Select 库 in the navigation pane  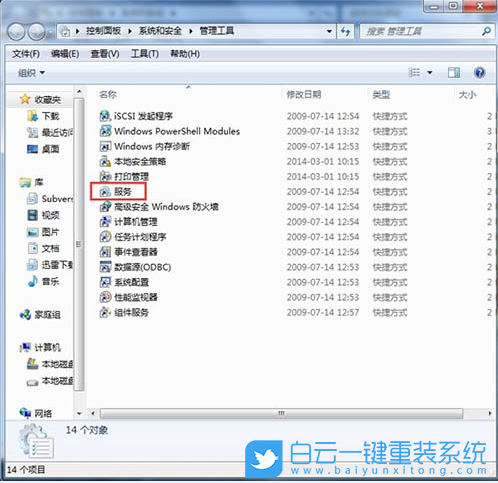click(x=32, y=182)
